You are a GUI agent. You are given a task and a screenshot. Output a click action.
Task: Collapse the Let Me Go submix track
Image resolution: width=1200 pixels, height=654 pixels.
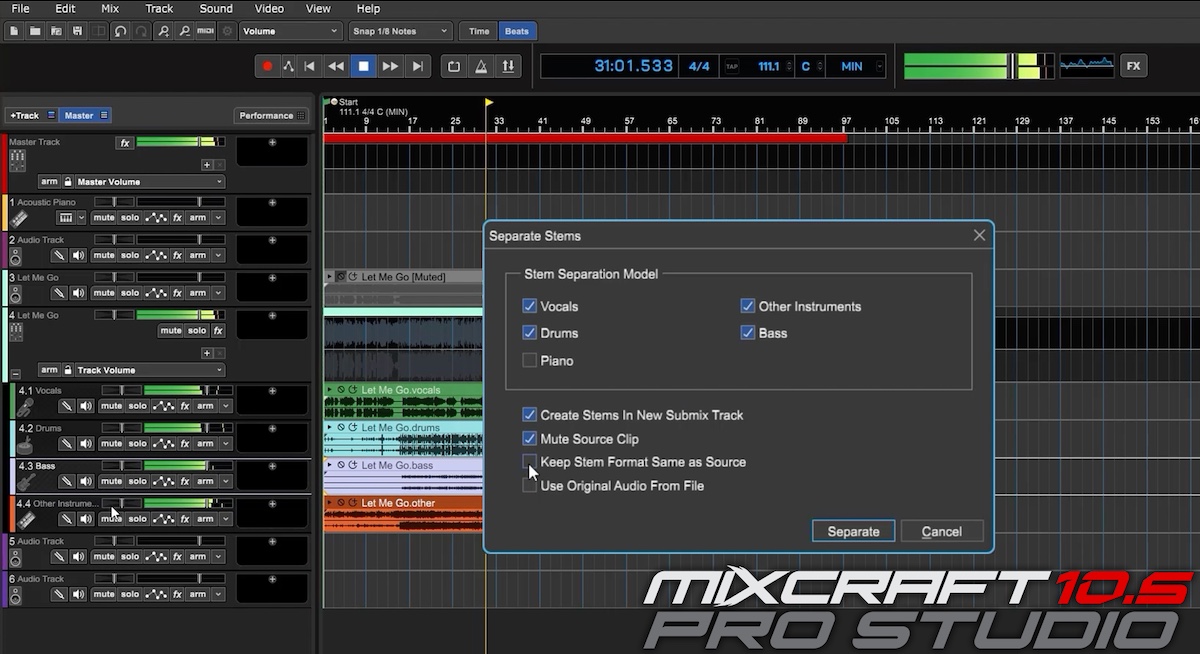pos(15,372)
